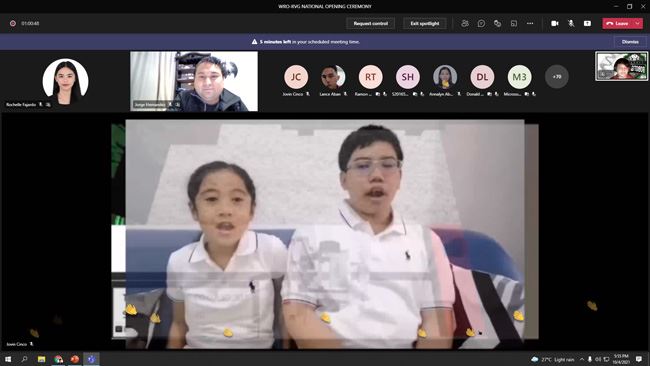Image resolution: width=650 pixels, height=366 pixels.
Task: Open the meeting chat
Action: coord(481,24)
